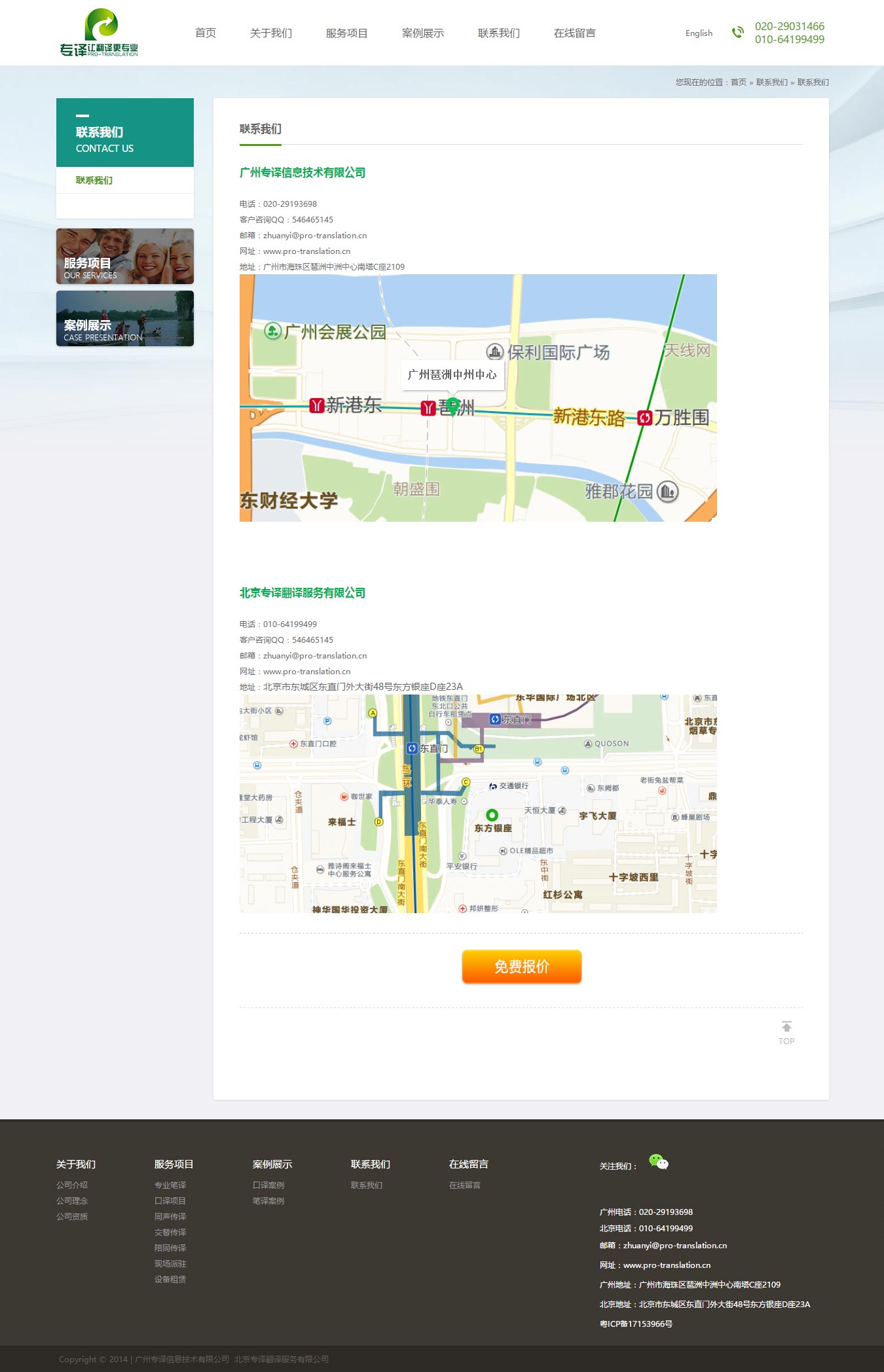Click the Pro-Translation logo
884x1372 pixels.
click(99, 33)
